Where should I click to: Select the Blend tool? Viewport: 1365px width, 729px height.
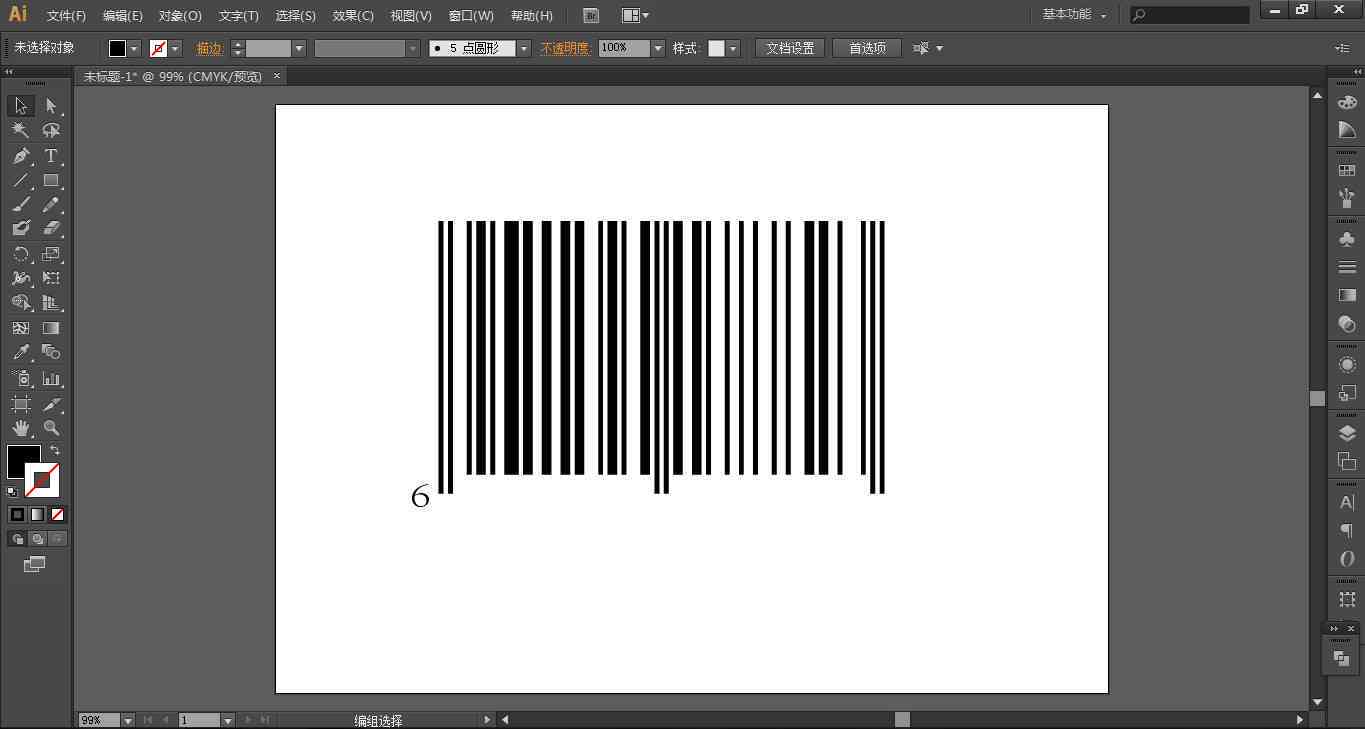click(x=51, y=352)
